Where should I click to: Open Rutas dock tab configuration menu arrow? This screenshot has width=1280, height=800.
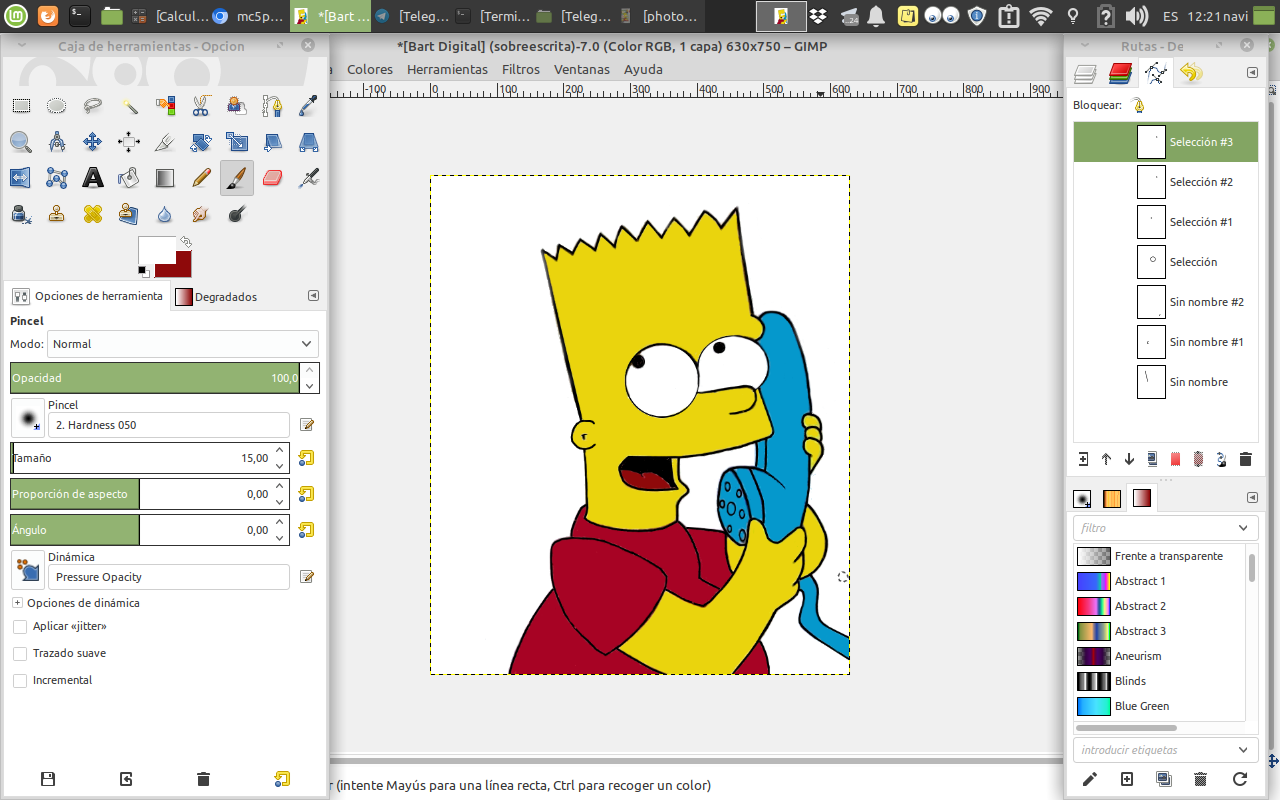coord(1252,72)
